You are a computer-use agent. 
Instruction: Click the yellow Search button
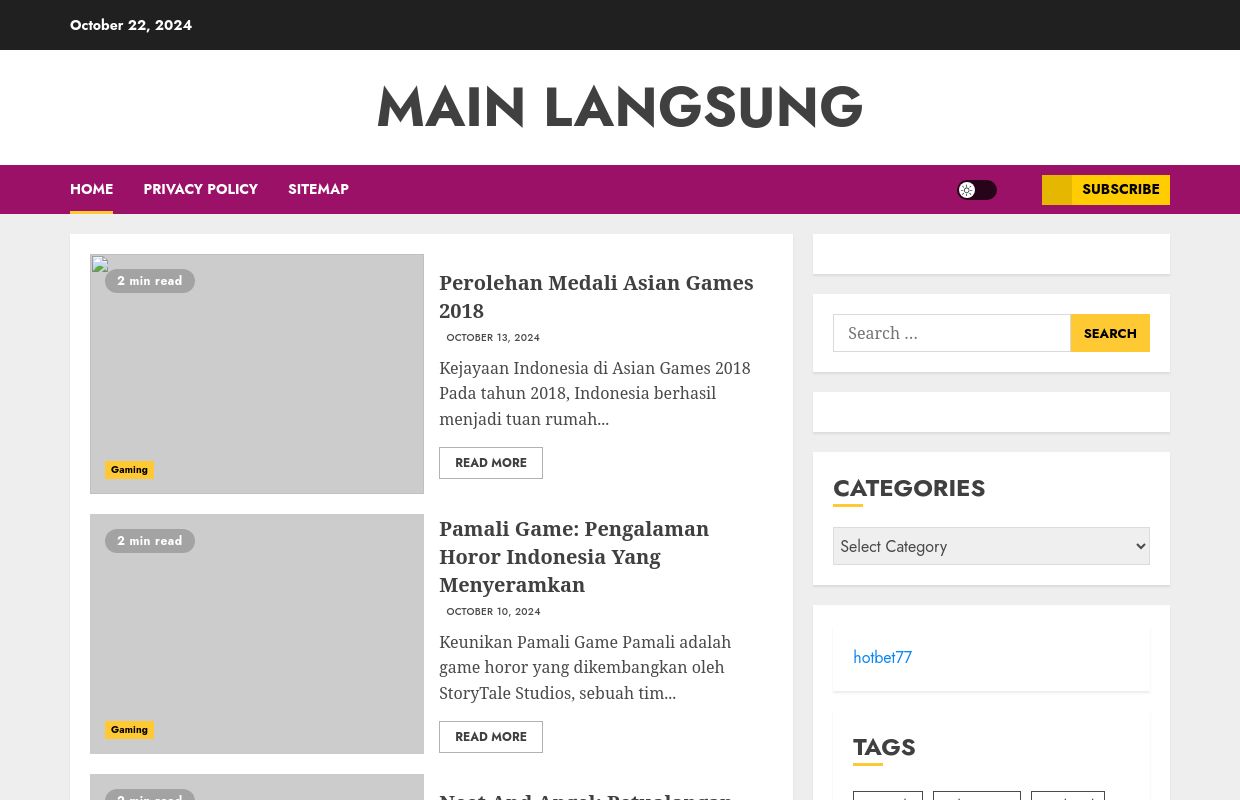click(1110, 333)
